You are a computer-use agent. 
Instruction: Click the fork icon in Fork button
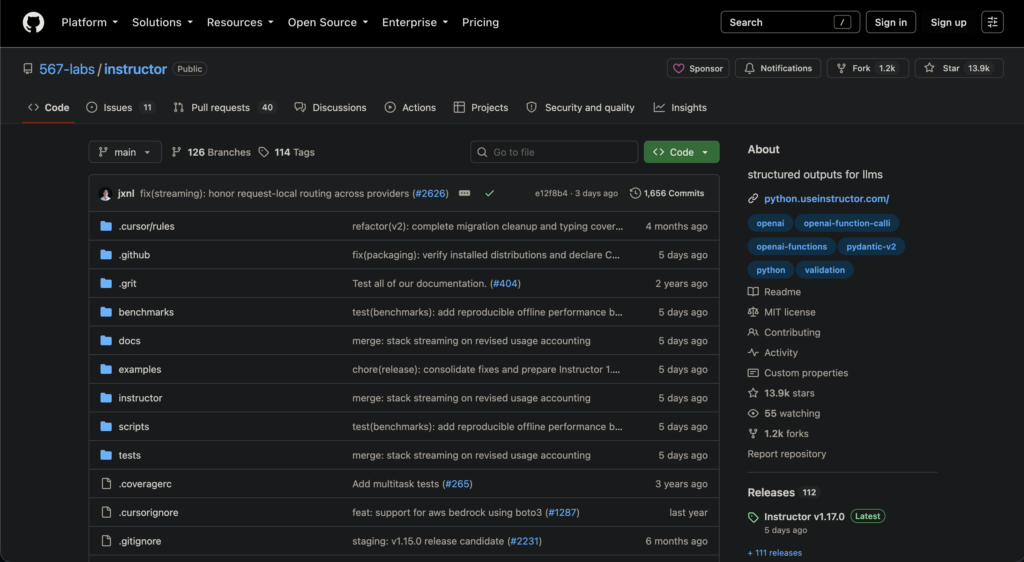[x=841, y=68]
